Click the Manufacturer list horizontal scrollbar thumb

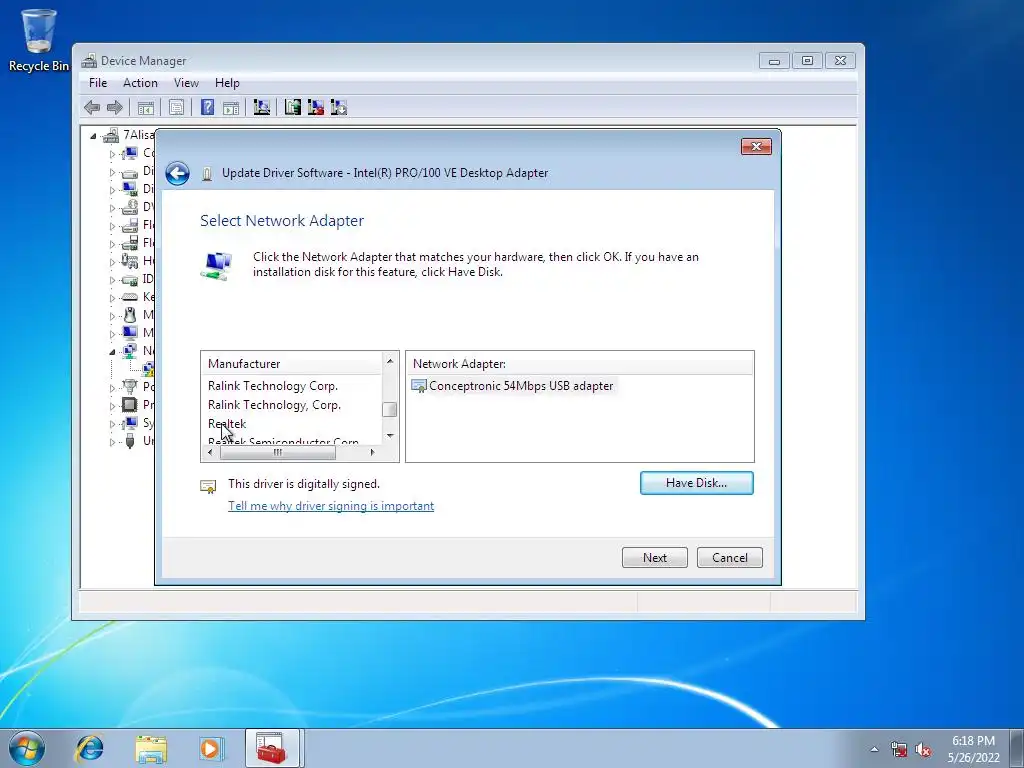click(x=278, y=452)
